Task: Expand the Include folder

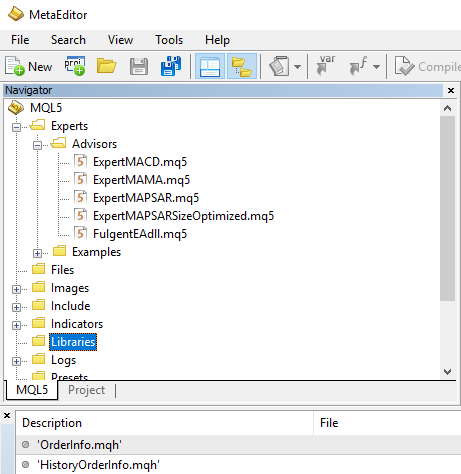Action: 16,307
